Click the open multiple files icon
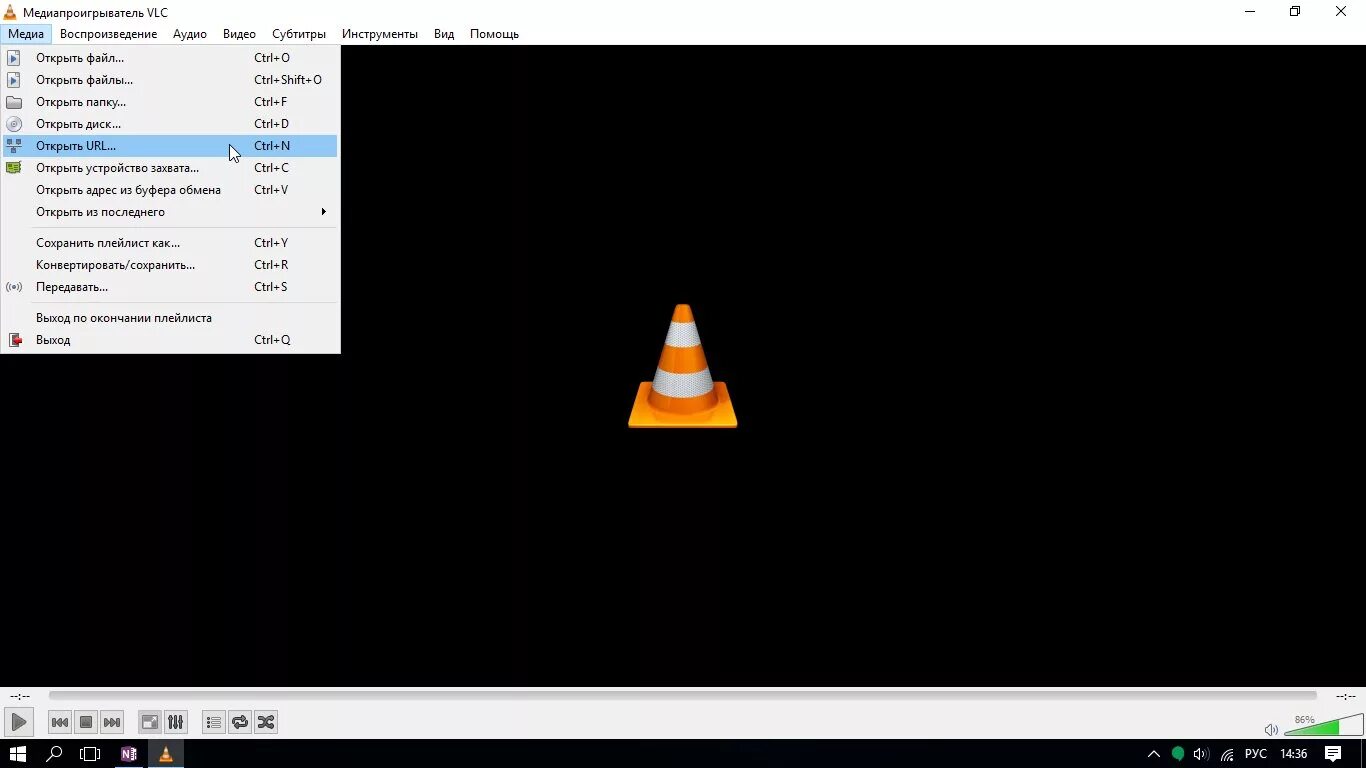 14,80
